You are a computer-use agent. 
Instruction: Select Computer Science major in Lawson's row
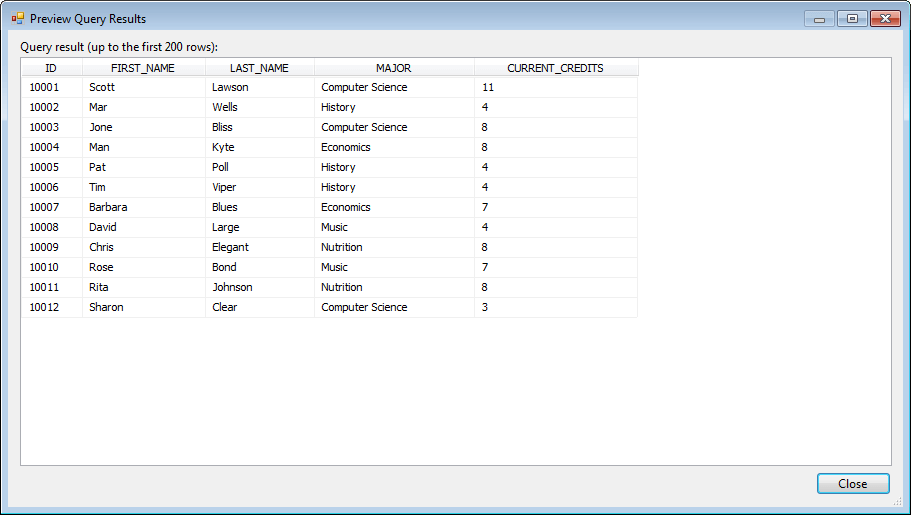(x=394, y=87)
